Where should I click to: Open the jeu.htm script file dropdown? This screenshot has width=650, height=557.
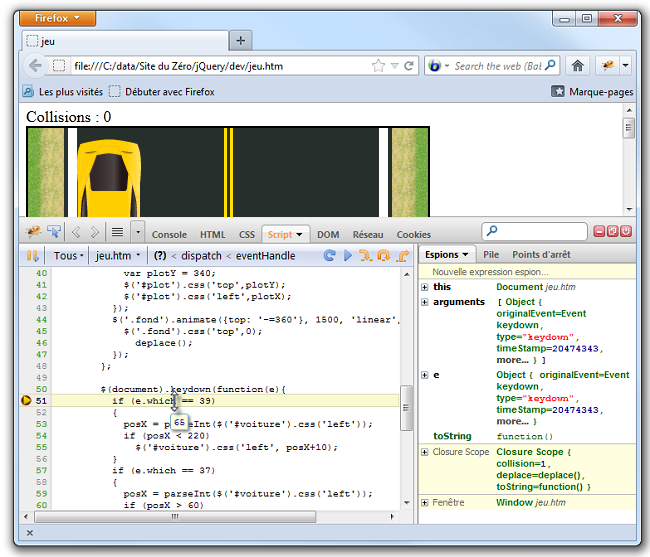point(117,256)
